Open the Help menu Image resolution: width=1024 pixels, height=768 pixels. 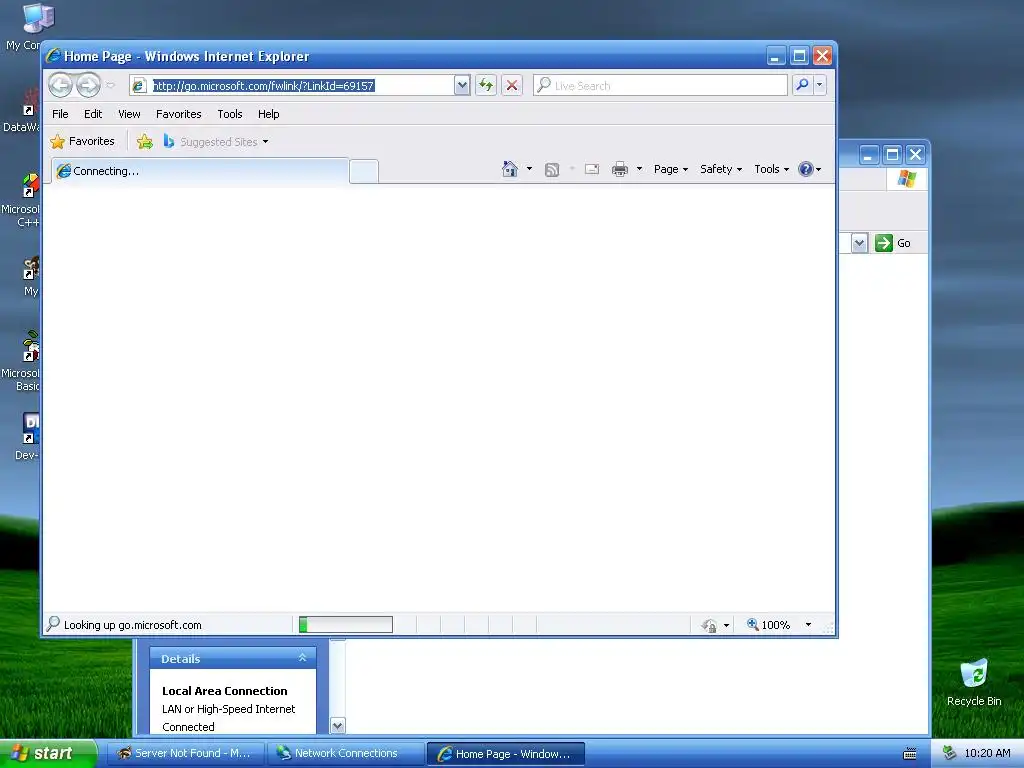(268, 114)
